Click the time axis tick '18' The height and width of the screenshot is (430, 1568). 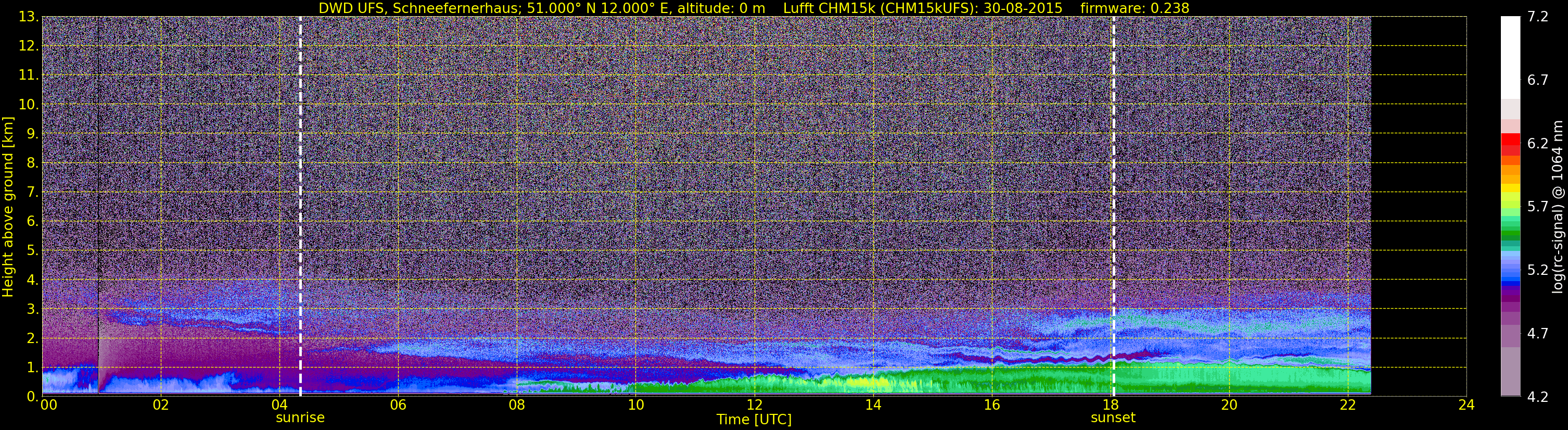coord(1110,406)
